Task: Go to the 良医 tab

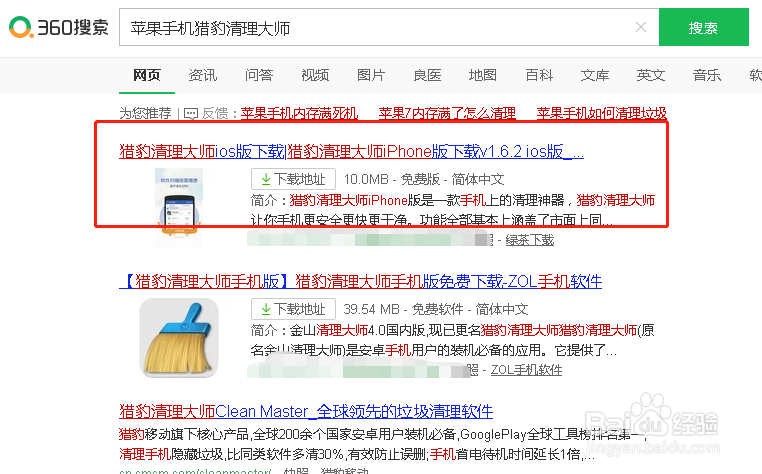Action: [x=427, y=75]
